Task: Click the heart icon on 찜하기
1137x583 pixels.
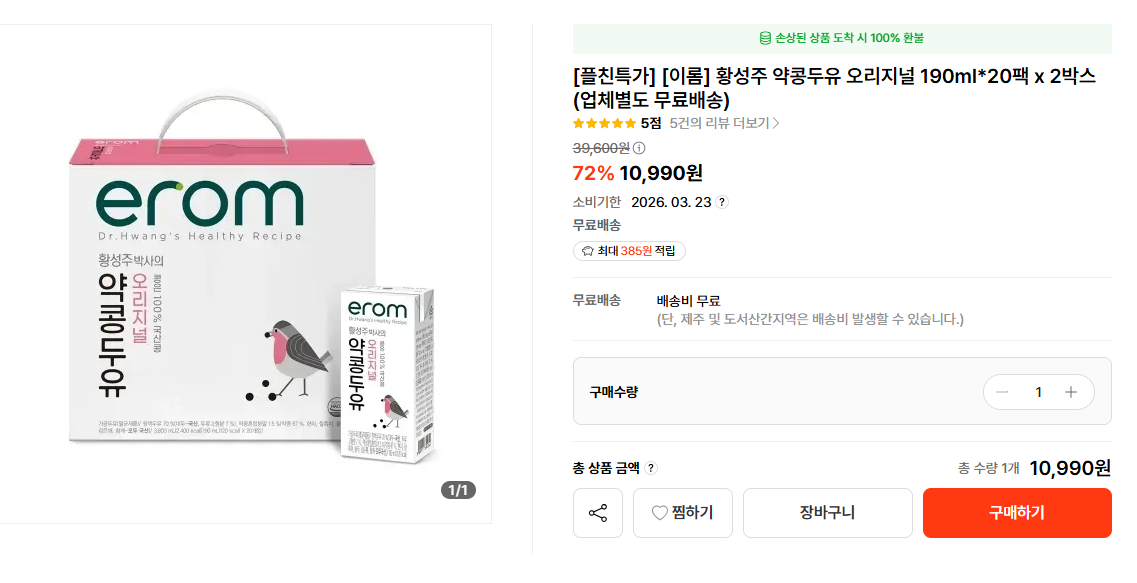Action: click(x=659, y=513)
